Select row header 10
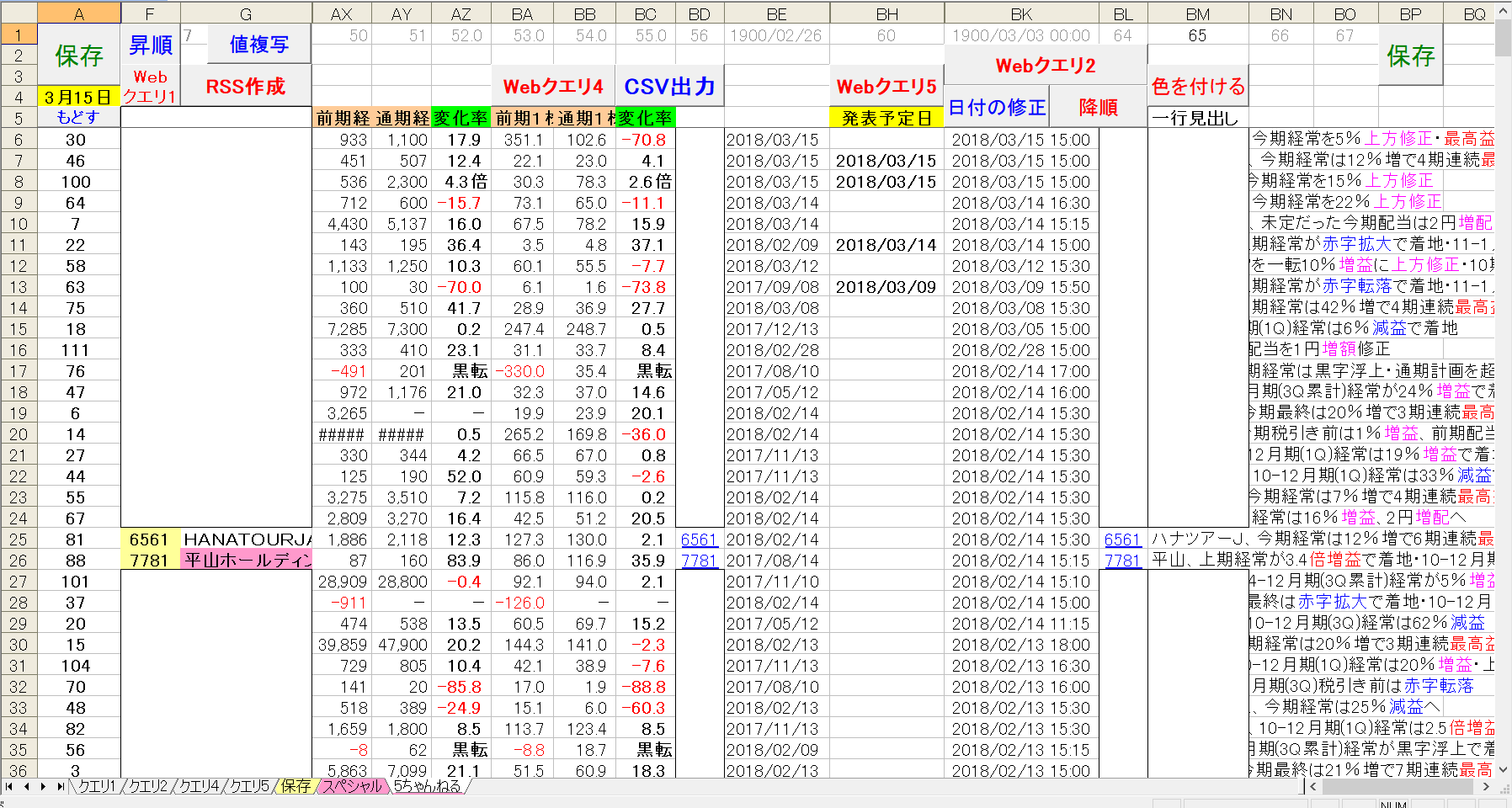This screenshot has width=1512, height=808. 19,224
